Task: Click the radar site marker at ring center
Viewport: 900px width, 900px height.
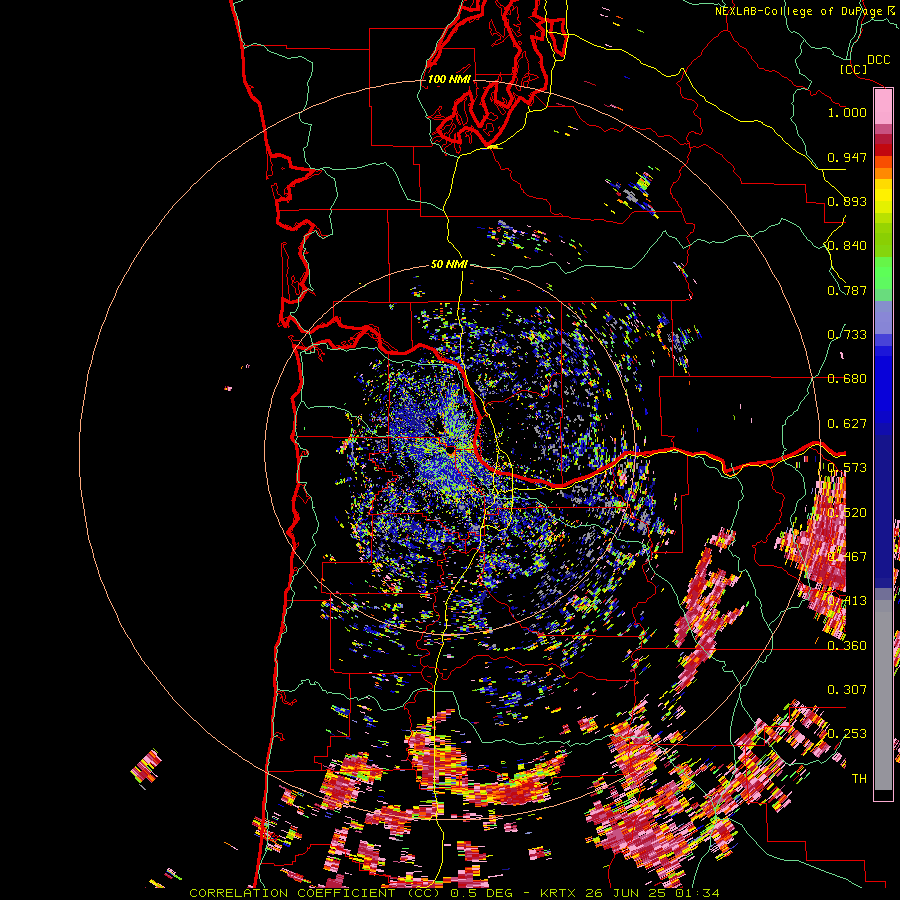Action: 451,451
